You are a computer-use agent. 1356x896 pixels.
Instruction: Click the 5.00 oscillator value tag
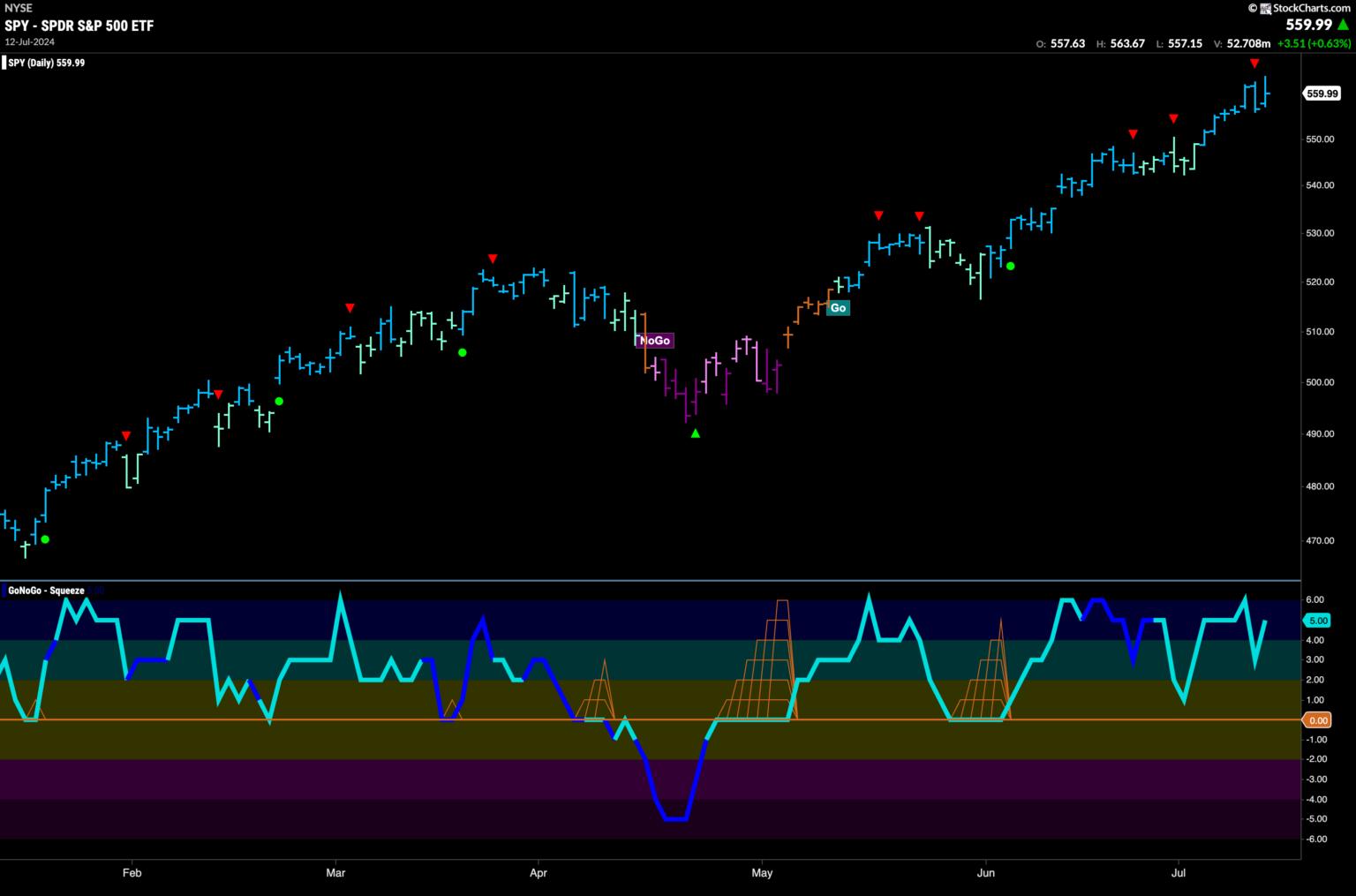pos(1318,620)
